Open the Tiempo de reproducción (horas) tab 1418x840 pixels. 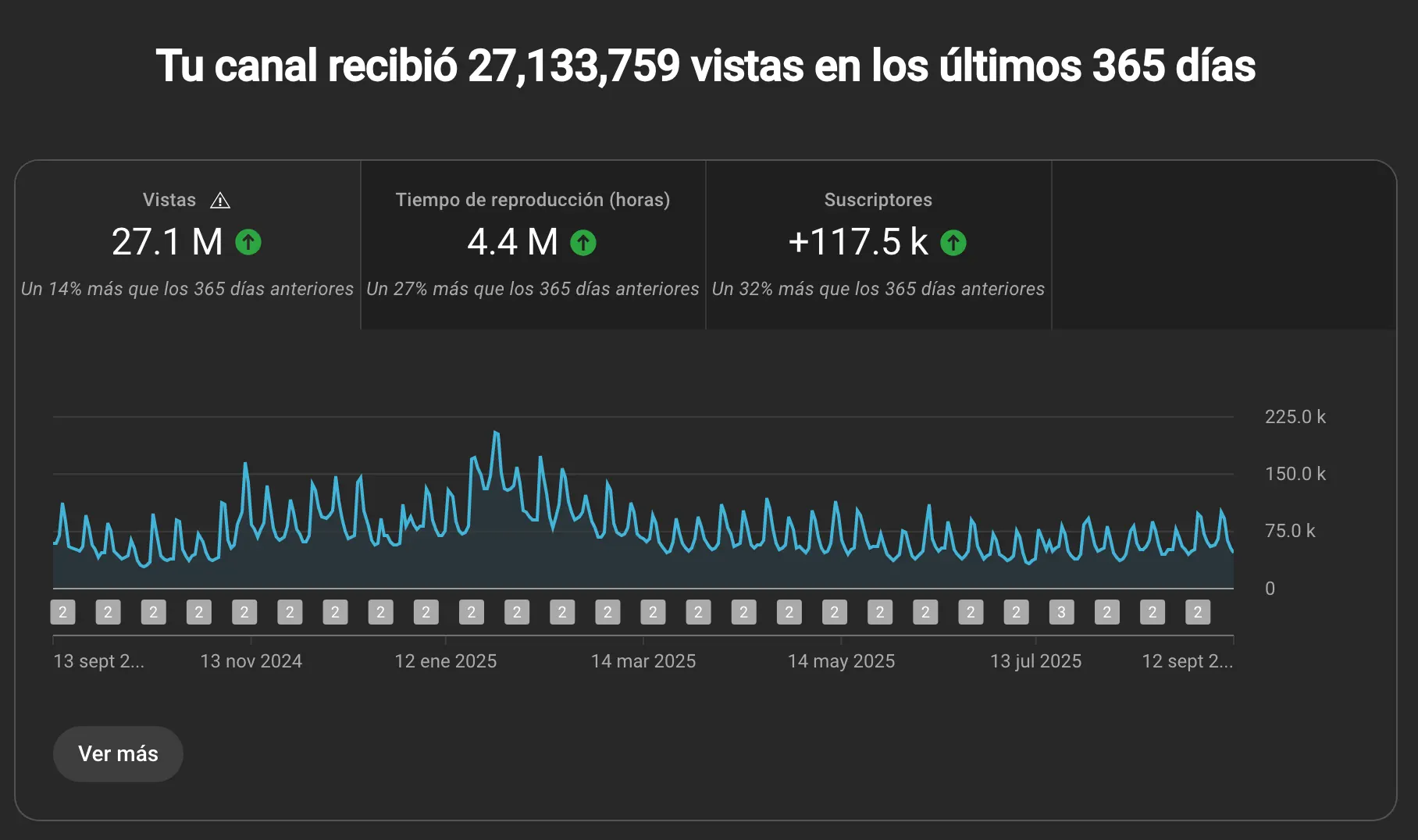coord(533,244)
